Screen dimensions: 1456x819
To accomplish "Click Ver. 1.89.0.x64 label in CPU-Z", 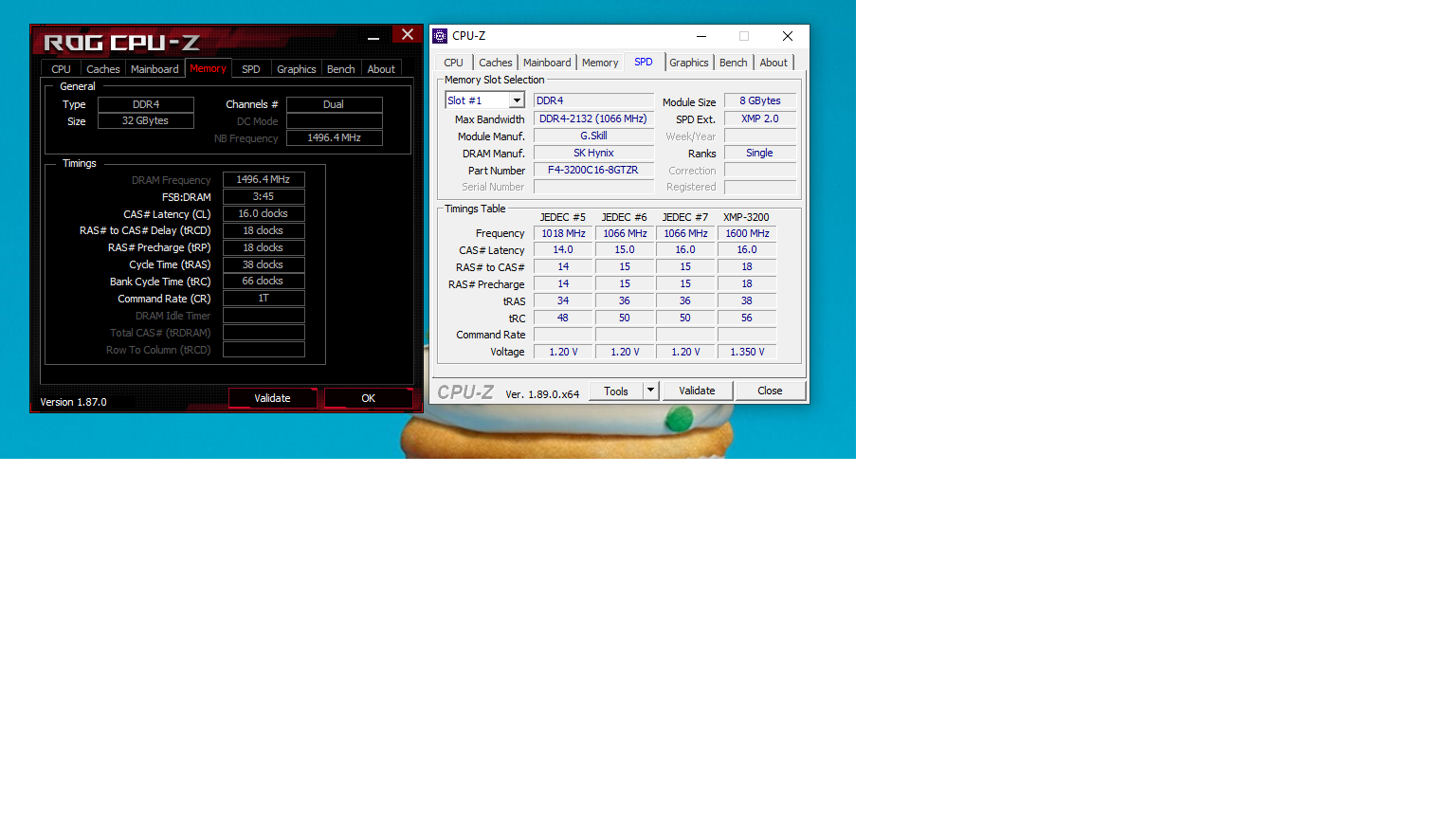I will [x=542, y=394].
